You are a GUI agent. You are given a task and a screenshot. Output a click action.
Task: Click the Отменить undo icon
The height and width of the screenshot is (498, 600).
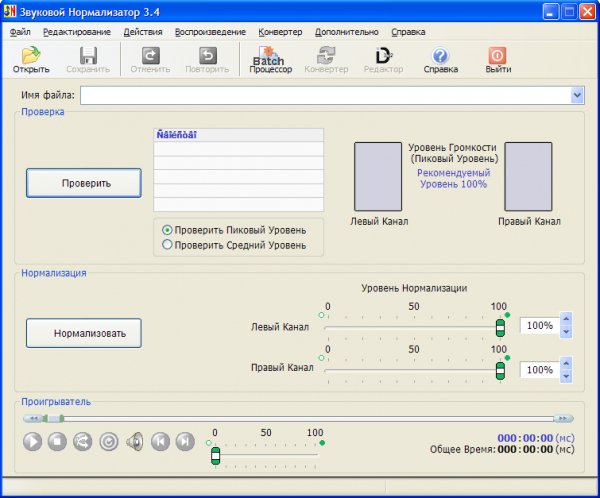pos(150,60)
